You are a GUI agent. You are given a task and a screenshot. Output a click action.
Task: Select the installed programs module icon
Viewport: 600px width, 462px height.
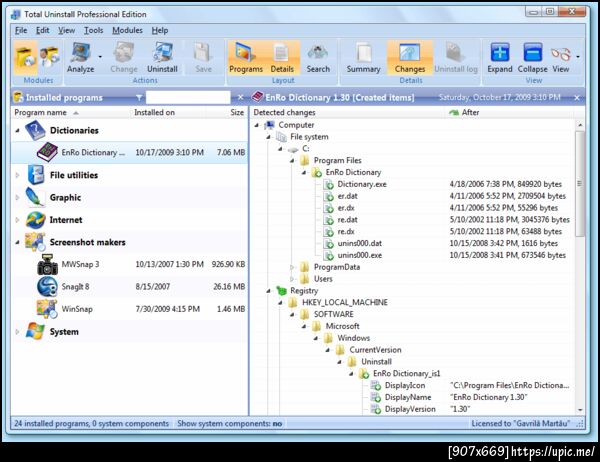click(25, 57)
